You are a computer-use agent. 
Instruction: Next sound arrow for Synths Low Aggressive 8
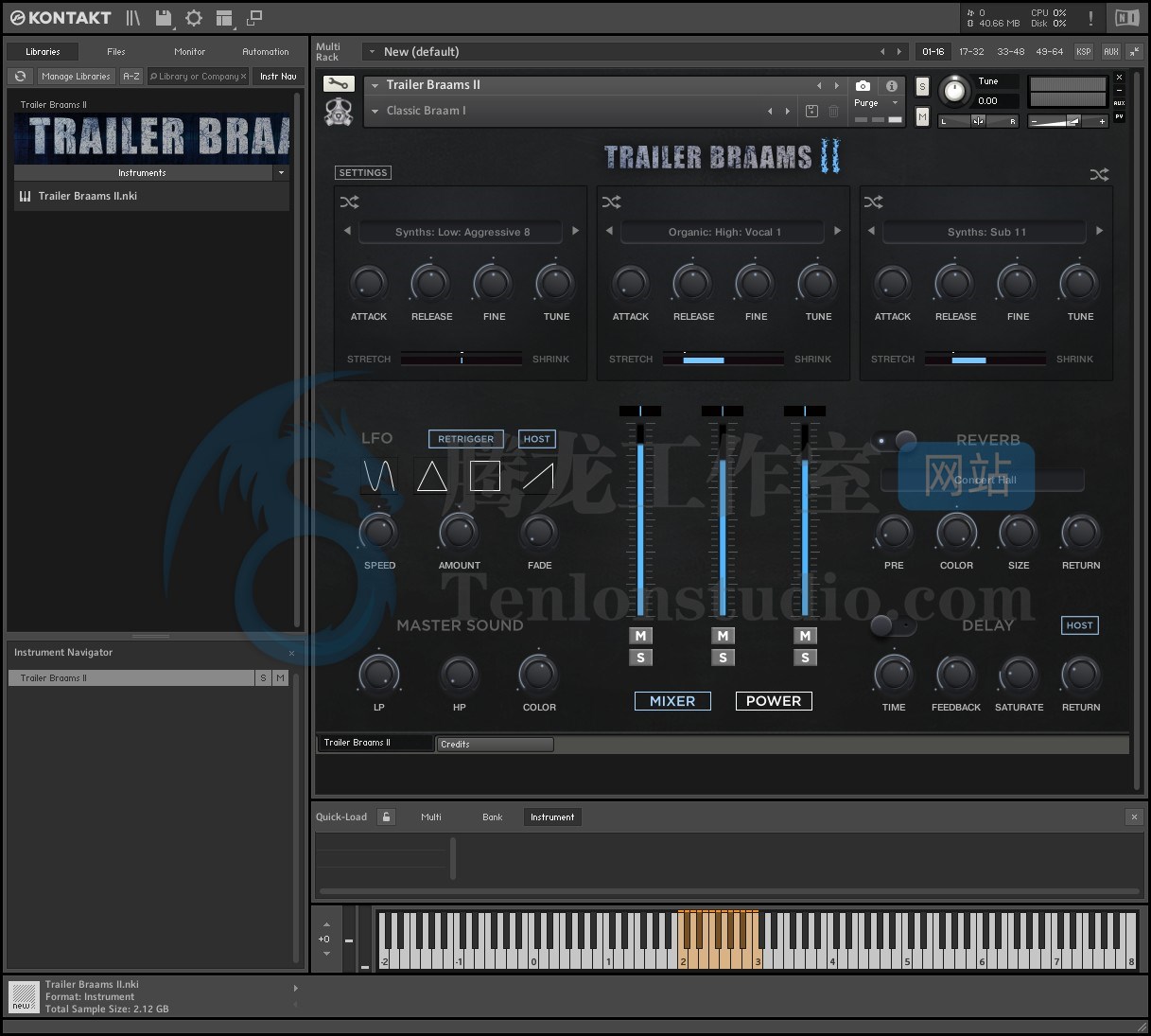(x=575, y=231)
